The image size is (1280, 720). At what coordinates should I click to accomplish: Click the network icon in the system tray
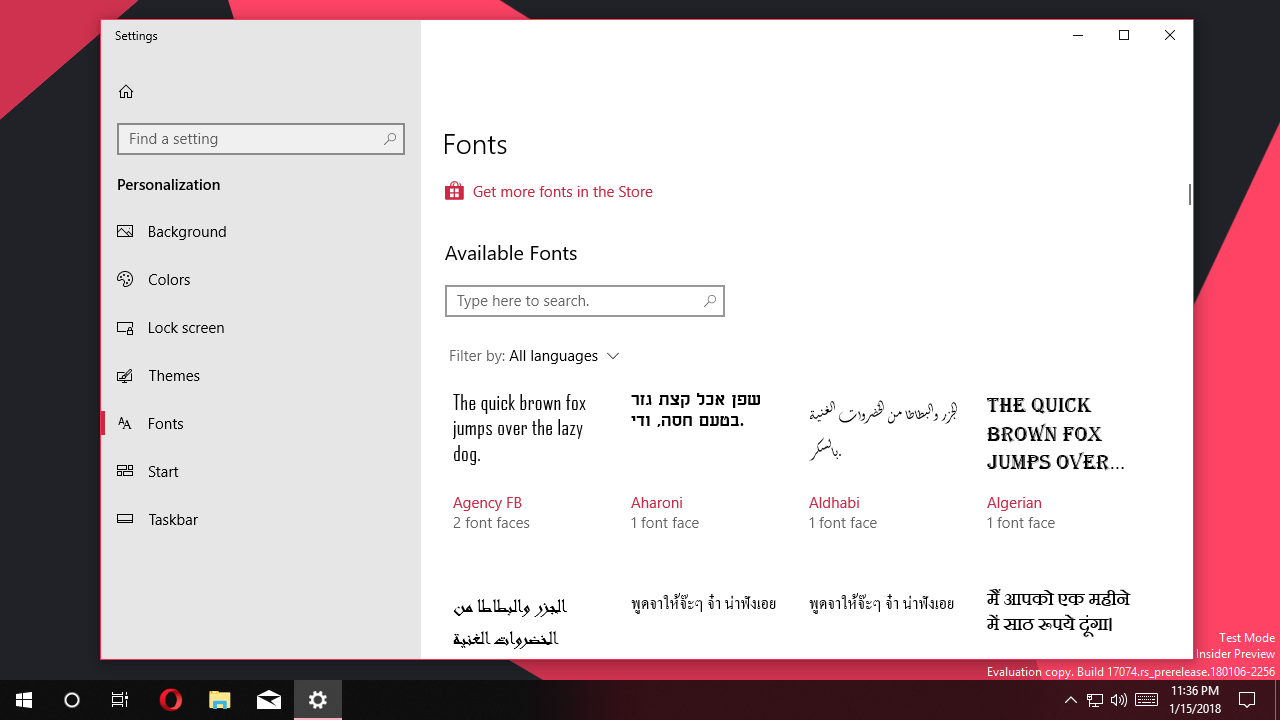[1094, 700]
